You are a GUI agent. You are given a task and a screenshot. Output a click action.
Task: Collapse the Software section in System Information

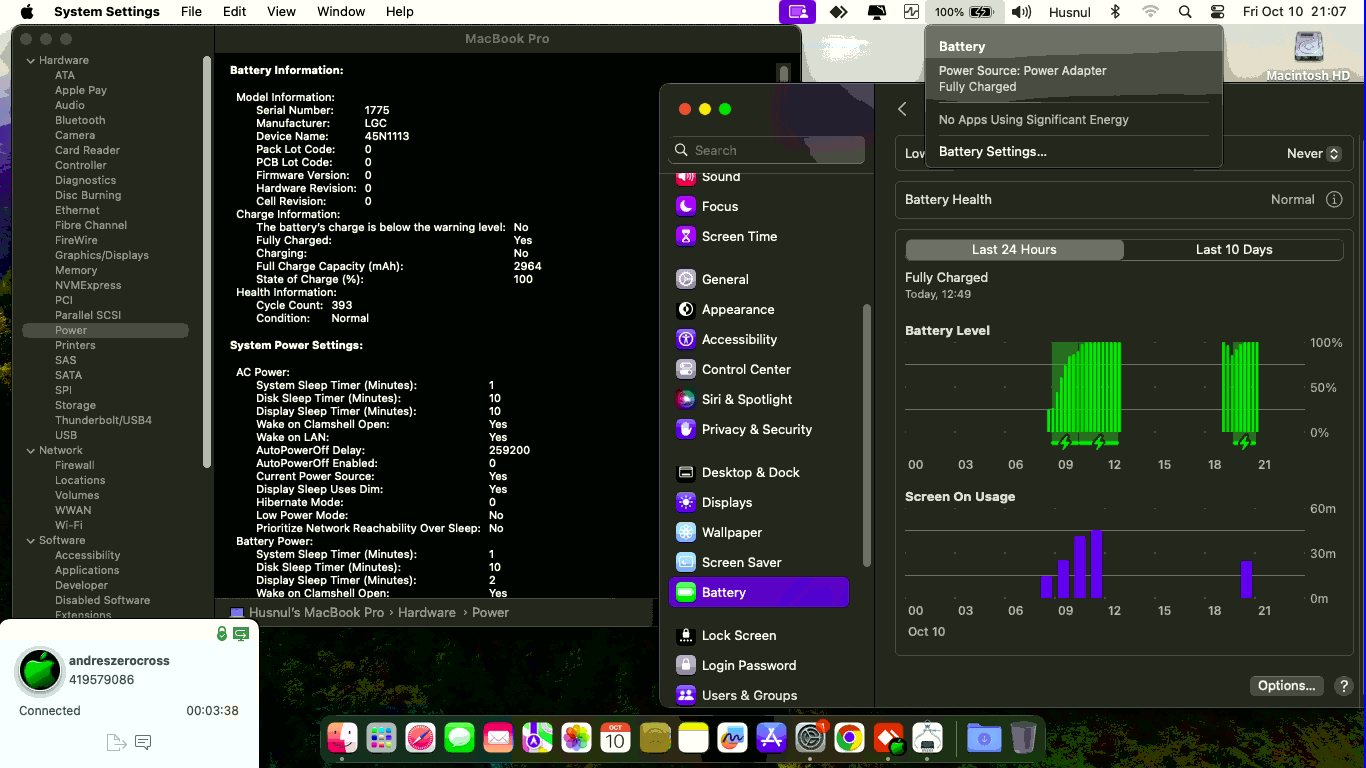30,540
